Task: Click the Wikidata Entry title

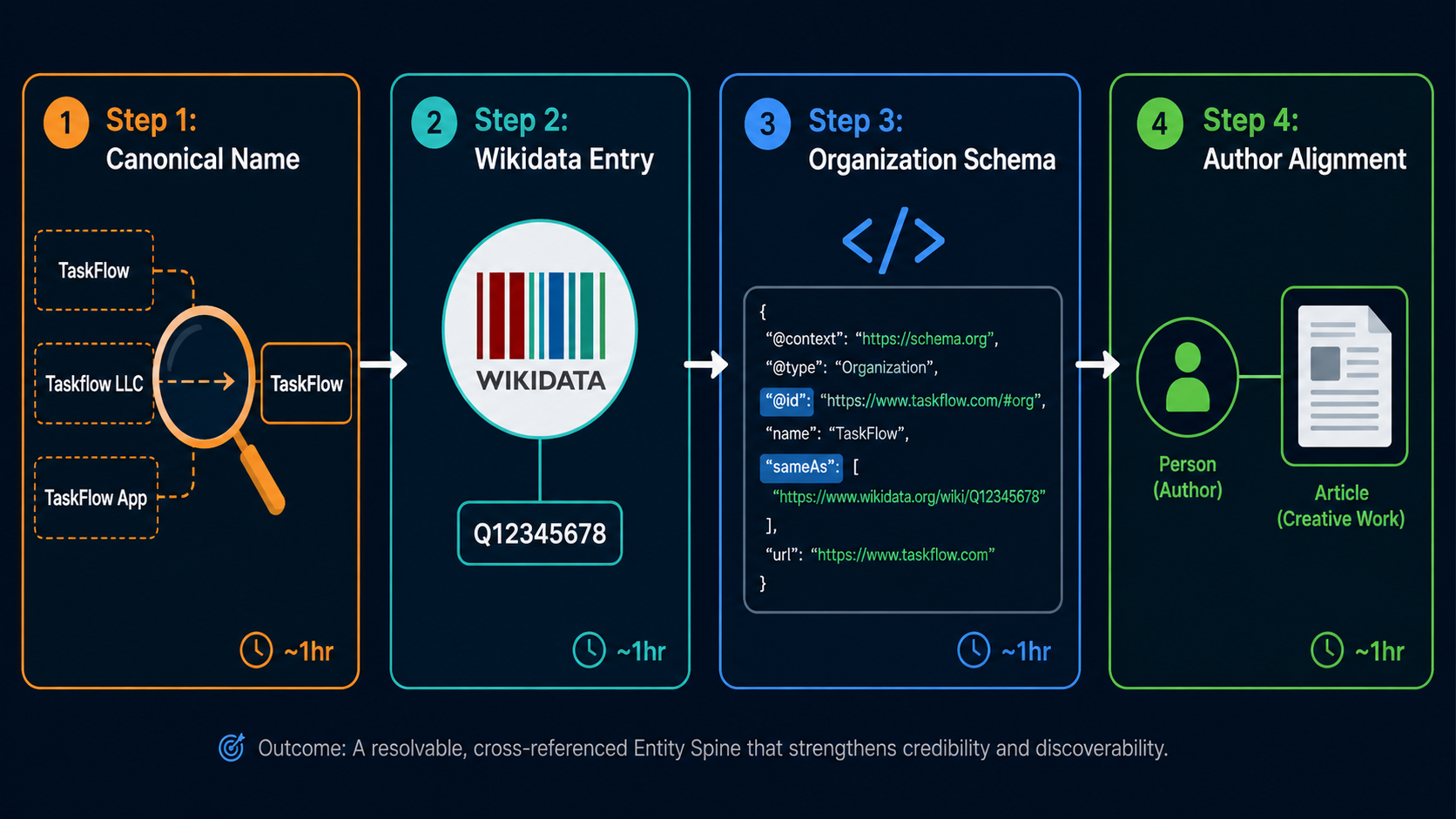Action: click(564, 159)
